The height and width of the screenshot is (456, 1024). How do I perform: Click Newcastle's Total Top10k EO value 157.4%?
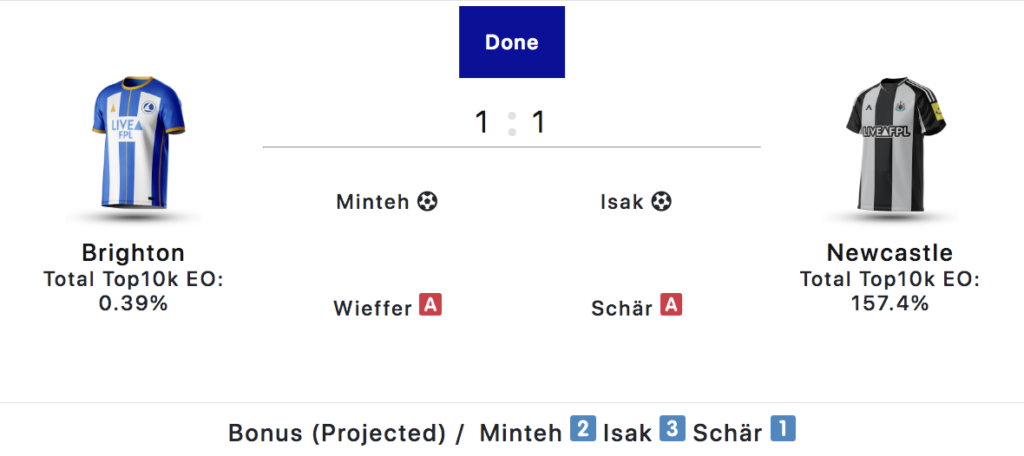click(890, 303)
